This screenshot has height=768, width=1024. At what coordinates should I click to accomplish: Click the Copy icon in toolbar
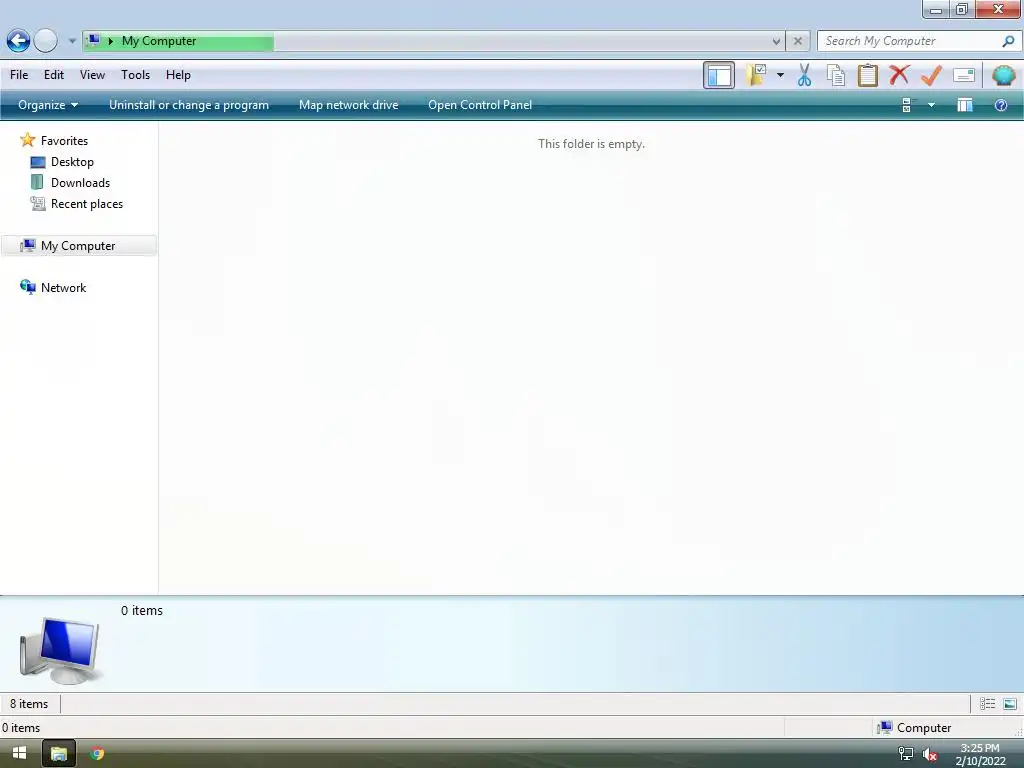point(836,75)
